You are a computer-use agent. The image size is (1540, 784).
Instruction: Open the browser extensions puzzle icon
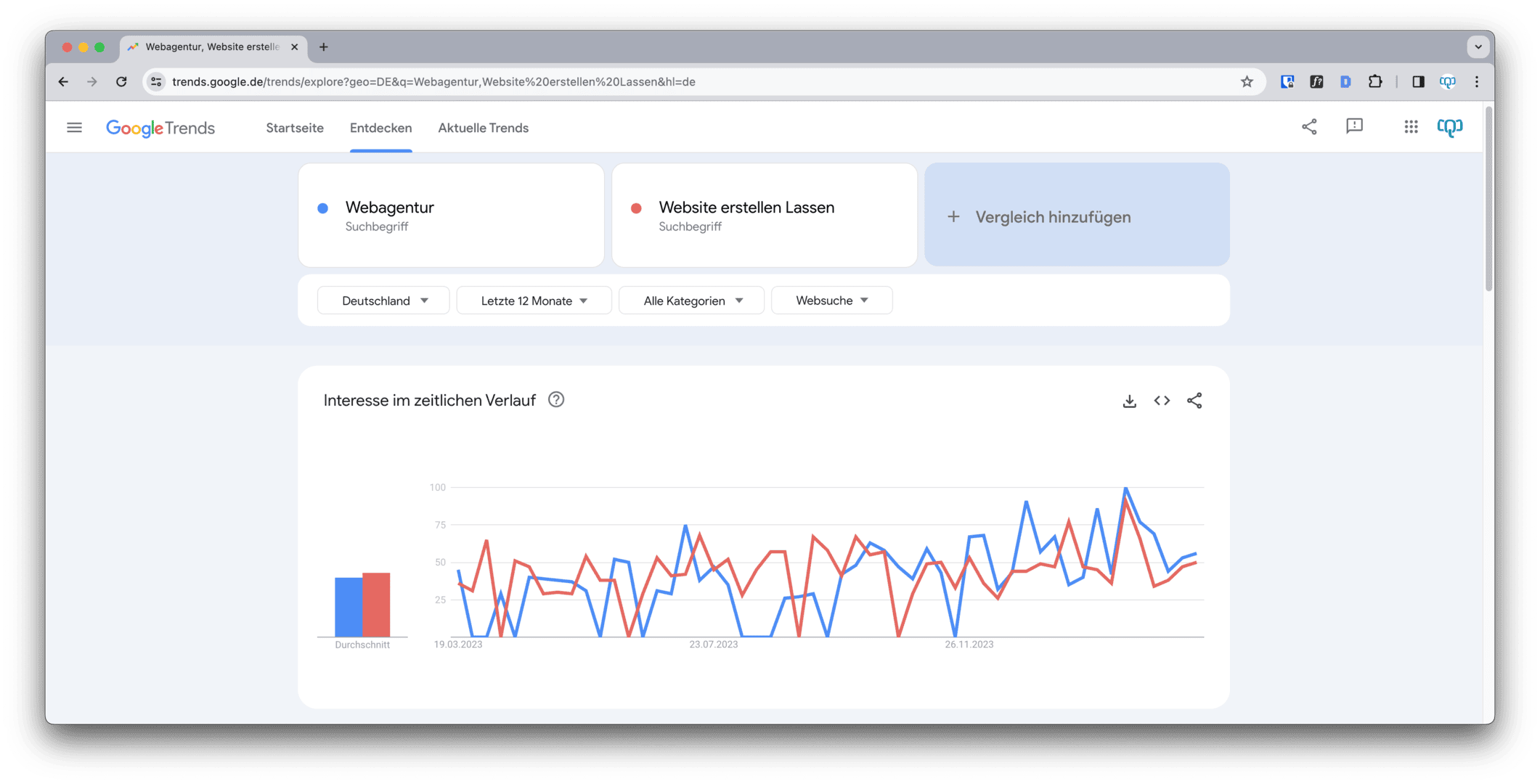point(1375,82)
